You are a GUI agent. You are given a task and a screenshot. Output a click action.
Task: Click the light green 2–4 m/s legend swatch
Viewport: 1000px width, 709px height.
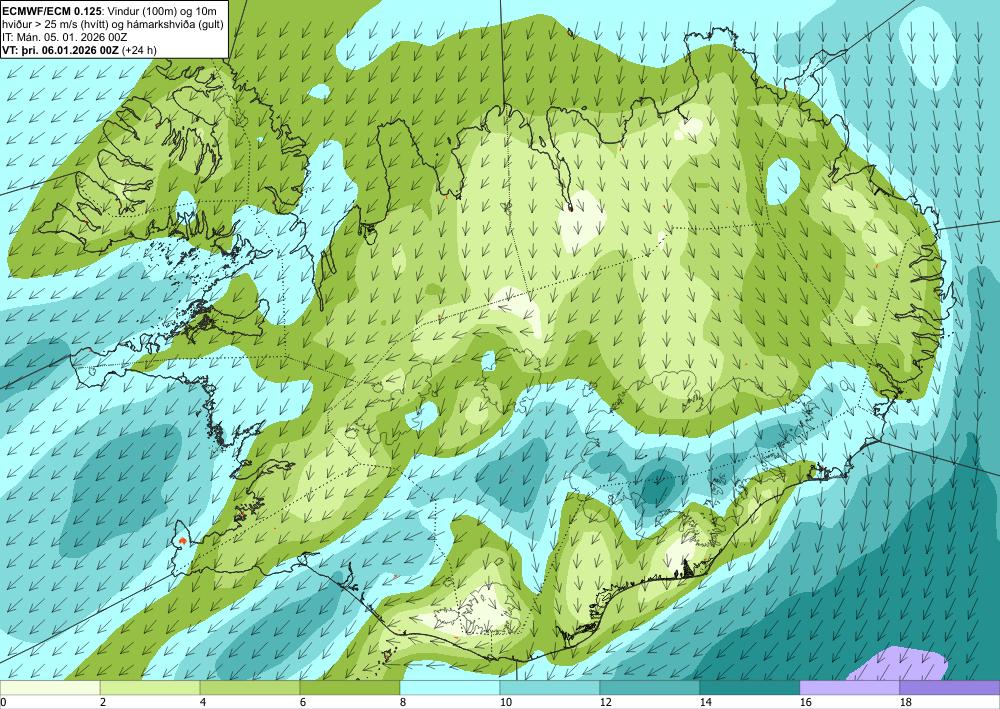(150, 688)
